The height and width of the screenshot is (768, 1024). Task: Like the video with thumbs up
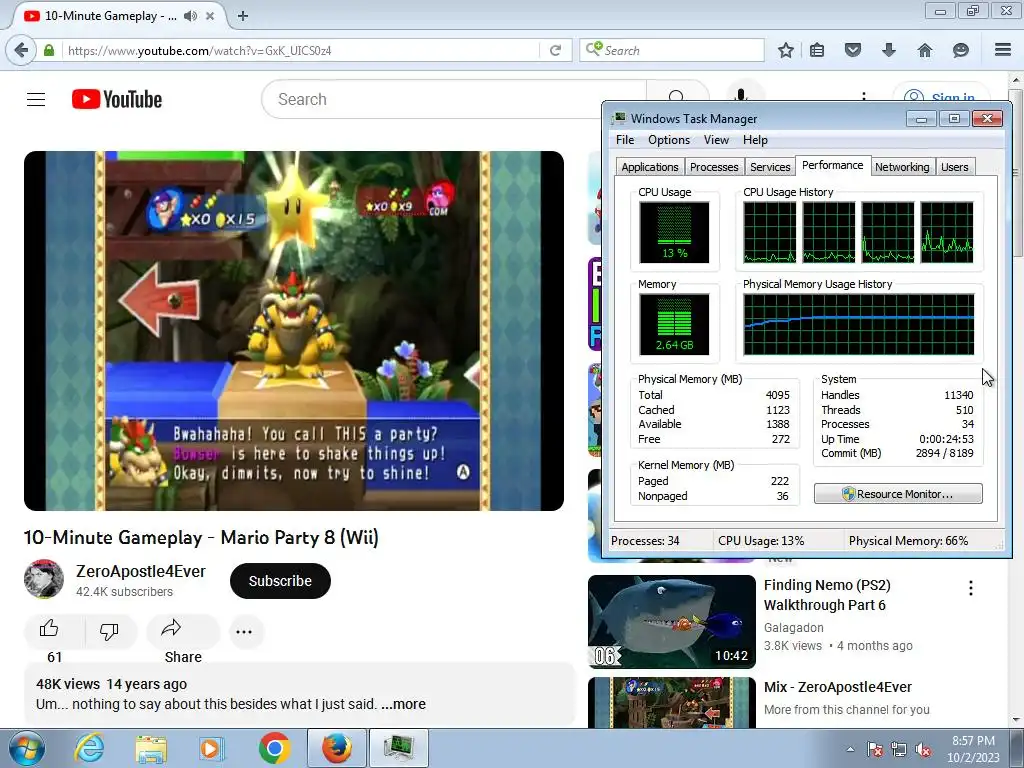(x=49, y=630)
